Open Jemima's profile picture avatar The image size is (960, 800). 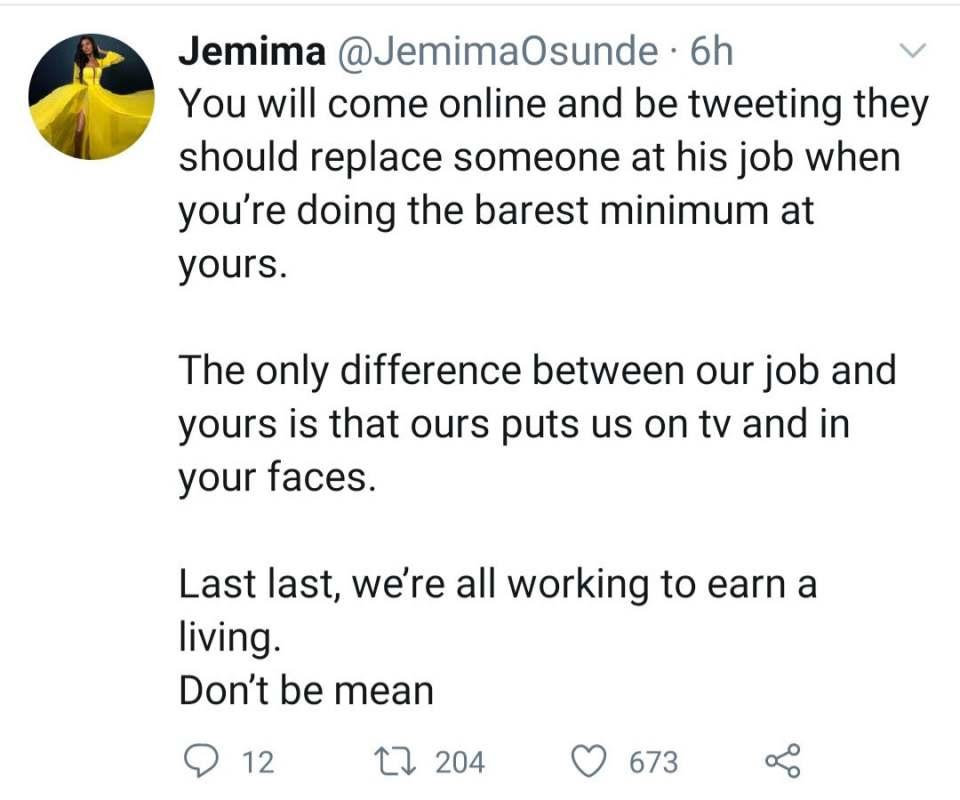[x=91, y=97]
